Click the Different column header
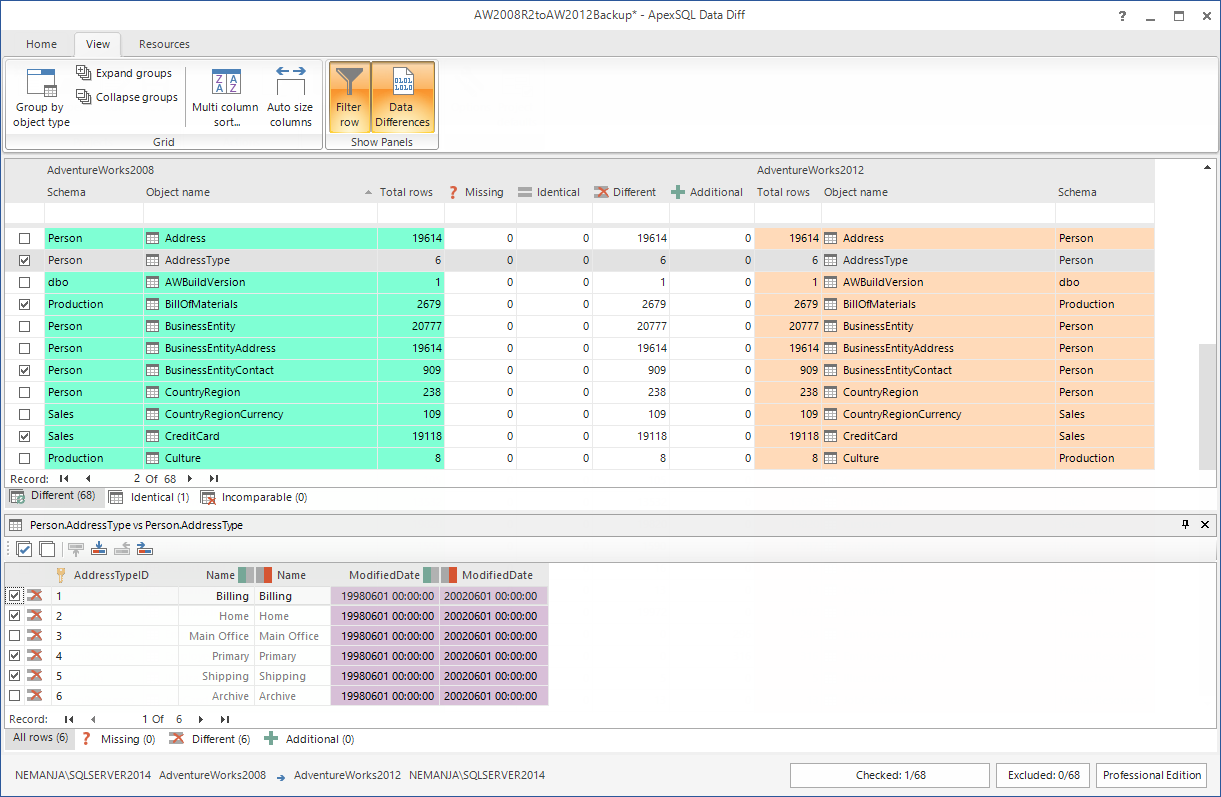The image size is (1221, 797). pos(631,192)
